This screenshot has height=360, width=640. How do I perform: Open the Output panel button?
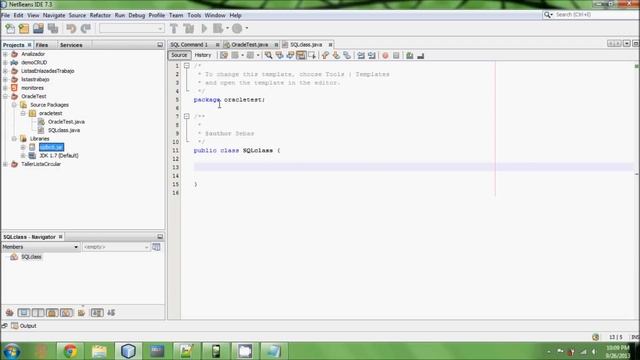pyautogui.click(x=24, y=326)
